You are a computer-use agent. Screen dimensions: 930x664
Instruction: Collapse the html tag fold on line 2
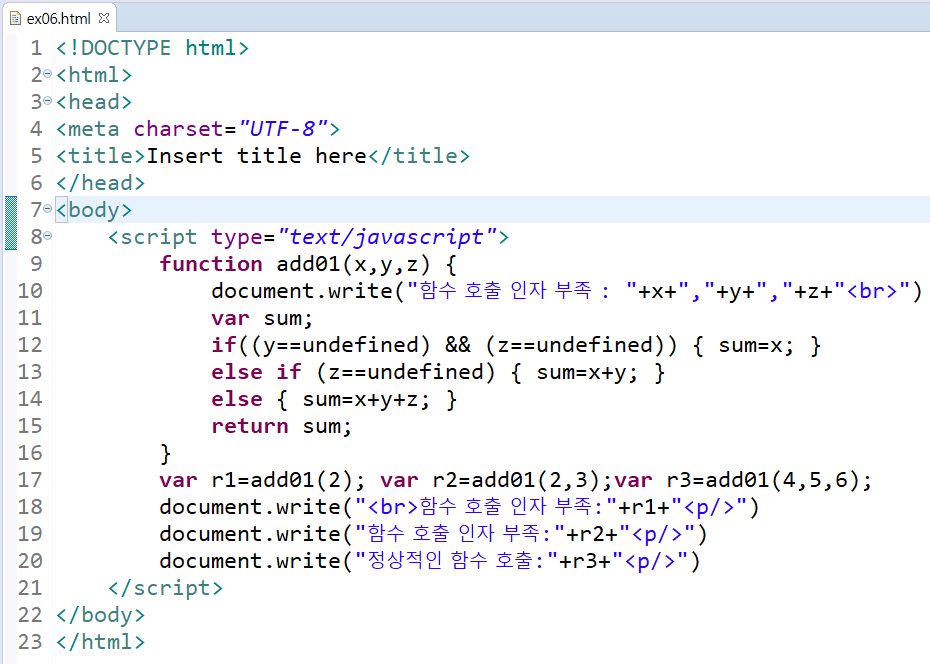coord(47,74)
